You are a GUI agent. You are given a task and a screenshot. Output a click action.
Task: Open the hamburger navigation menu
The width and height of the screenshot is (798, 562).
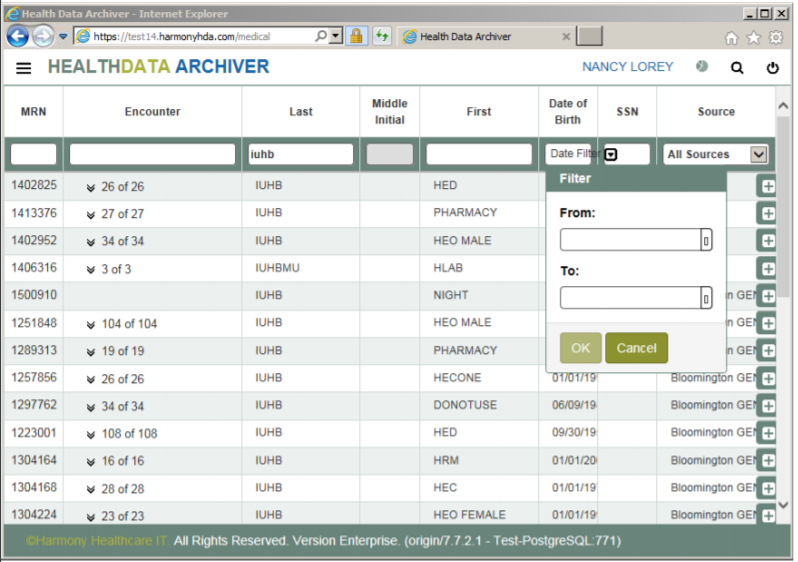coord(23,68)
